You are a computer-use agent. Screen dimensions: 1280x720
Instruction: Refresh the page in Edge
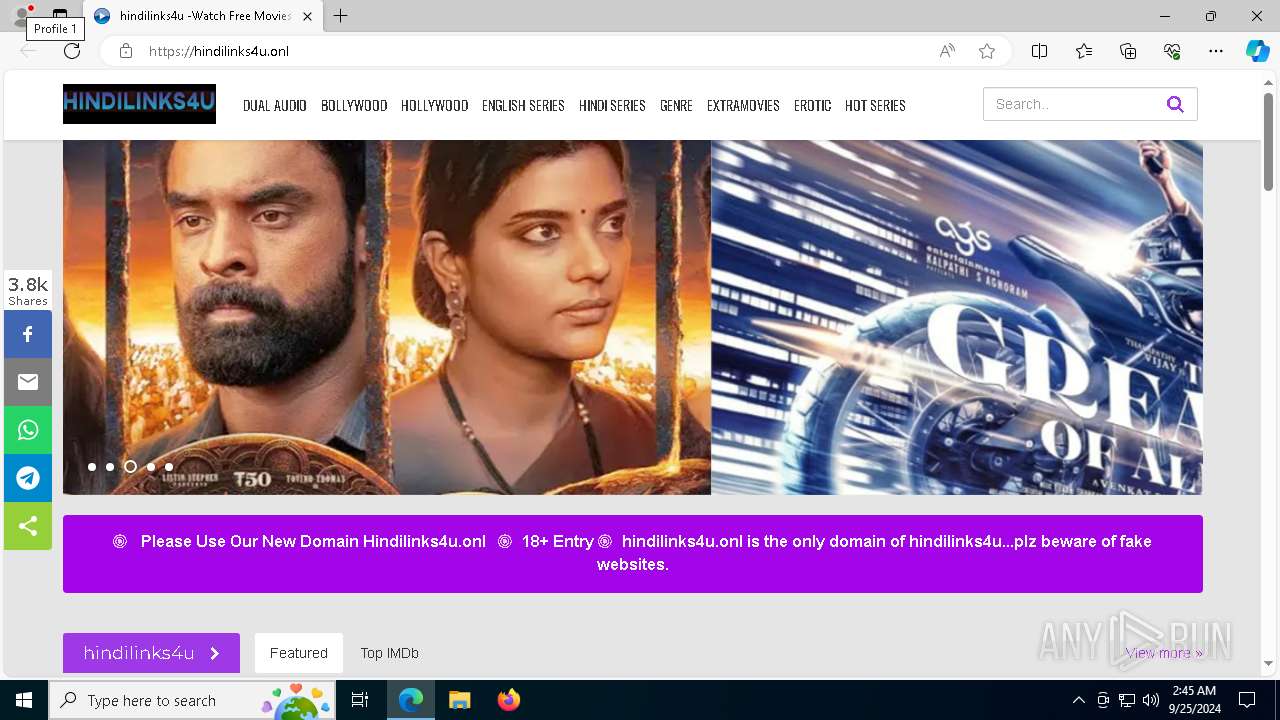72,51
